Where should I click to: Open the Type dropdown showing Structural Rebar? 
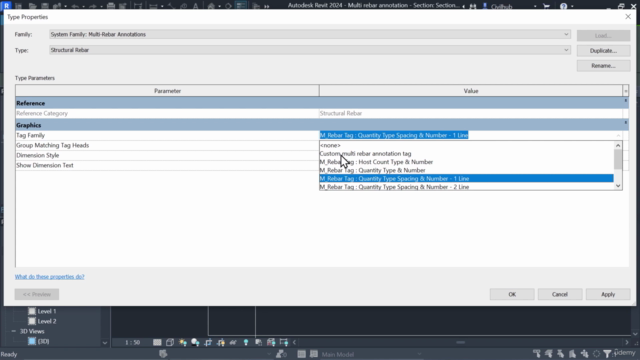(x=309, y=50)
